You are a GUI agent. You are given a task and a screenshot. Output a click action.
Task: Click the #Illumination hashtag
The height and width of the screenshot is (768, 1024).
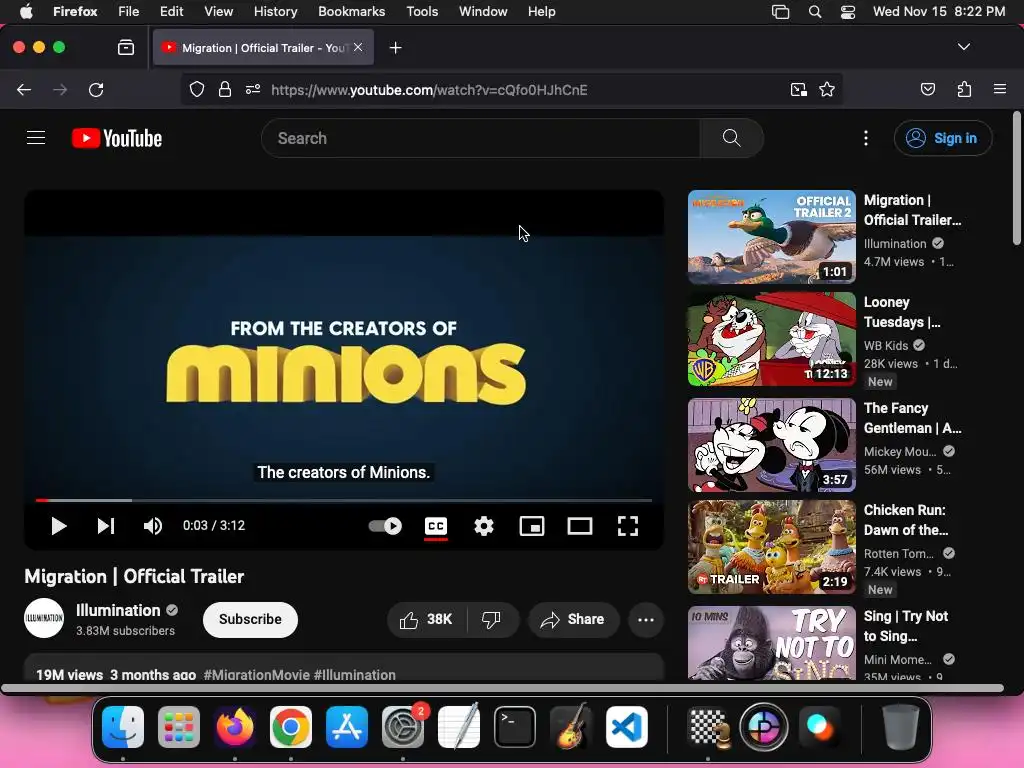(x=355, y=675)
